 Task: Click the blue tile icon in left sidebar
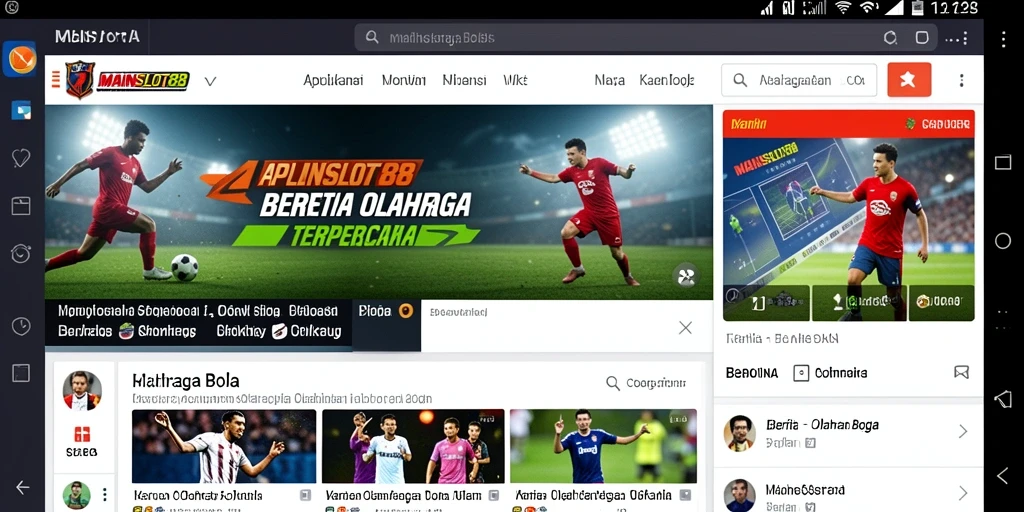point(21,110)
